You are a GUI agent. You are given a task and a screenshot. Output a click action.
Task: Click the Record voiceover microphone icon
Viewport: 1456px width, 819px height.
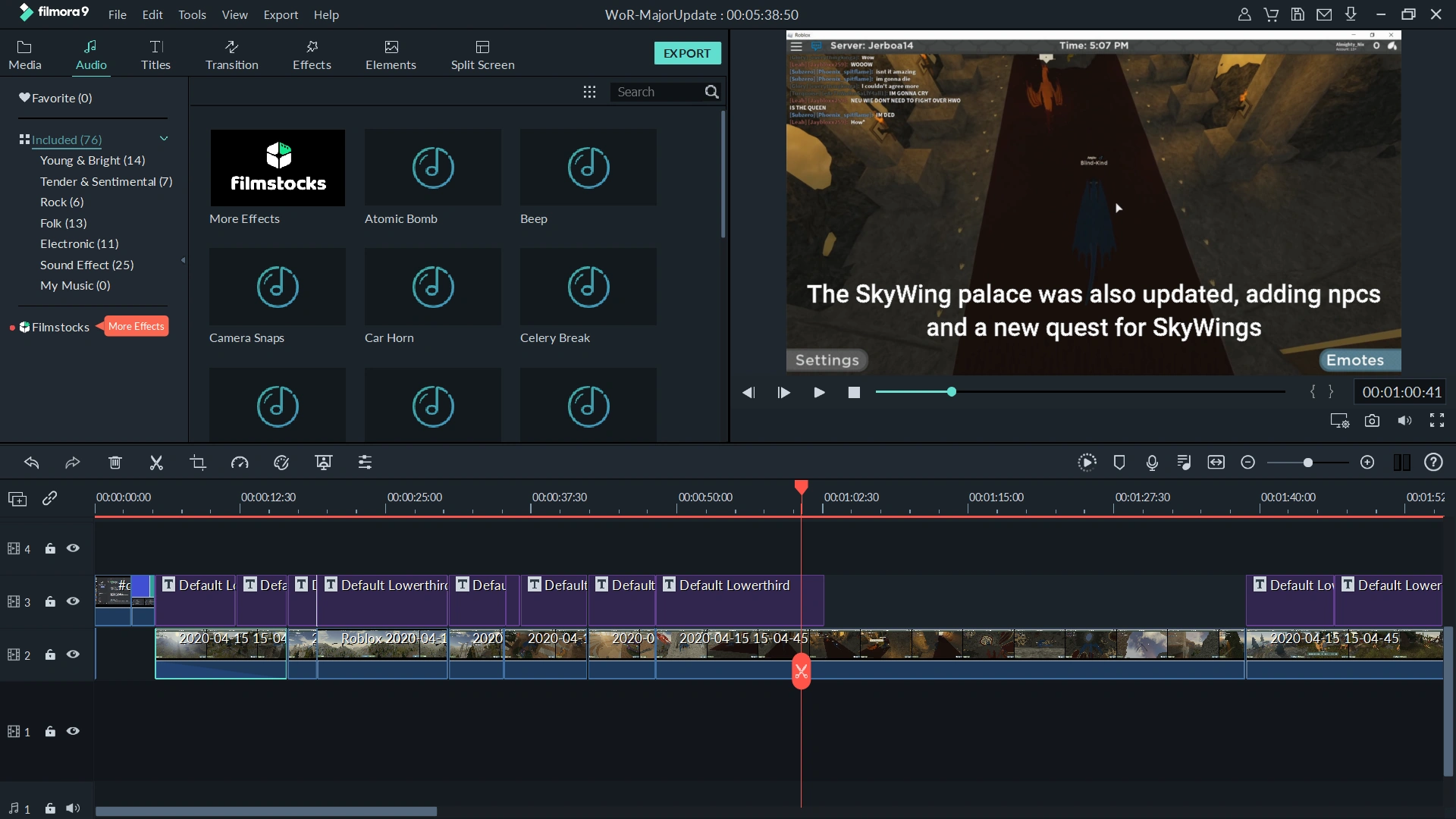point(1152,463)
